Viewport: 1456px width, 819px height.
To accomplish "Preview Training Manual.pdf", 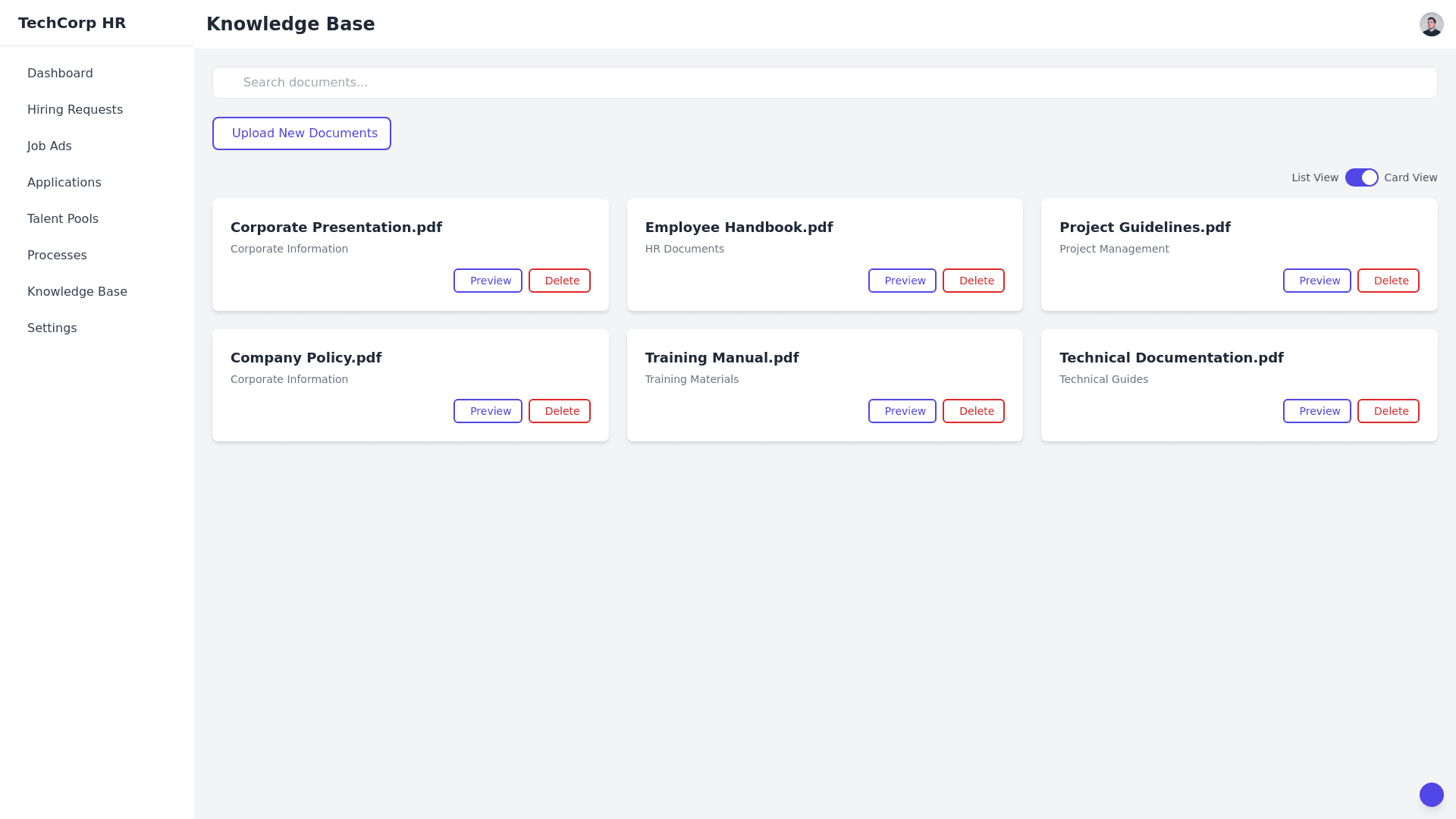I will click(x=902, y=411).
